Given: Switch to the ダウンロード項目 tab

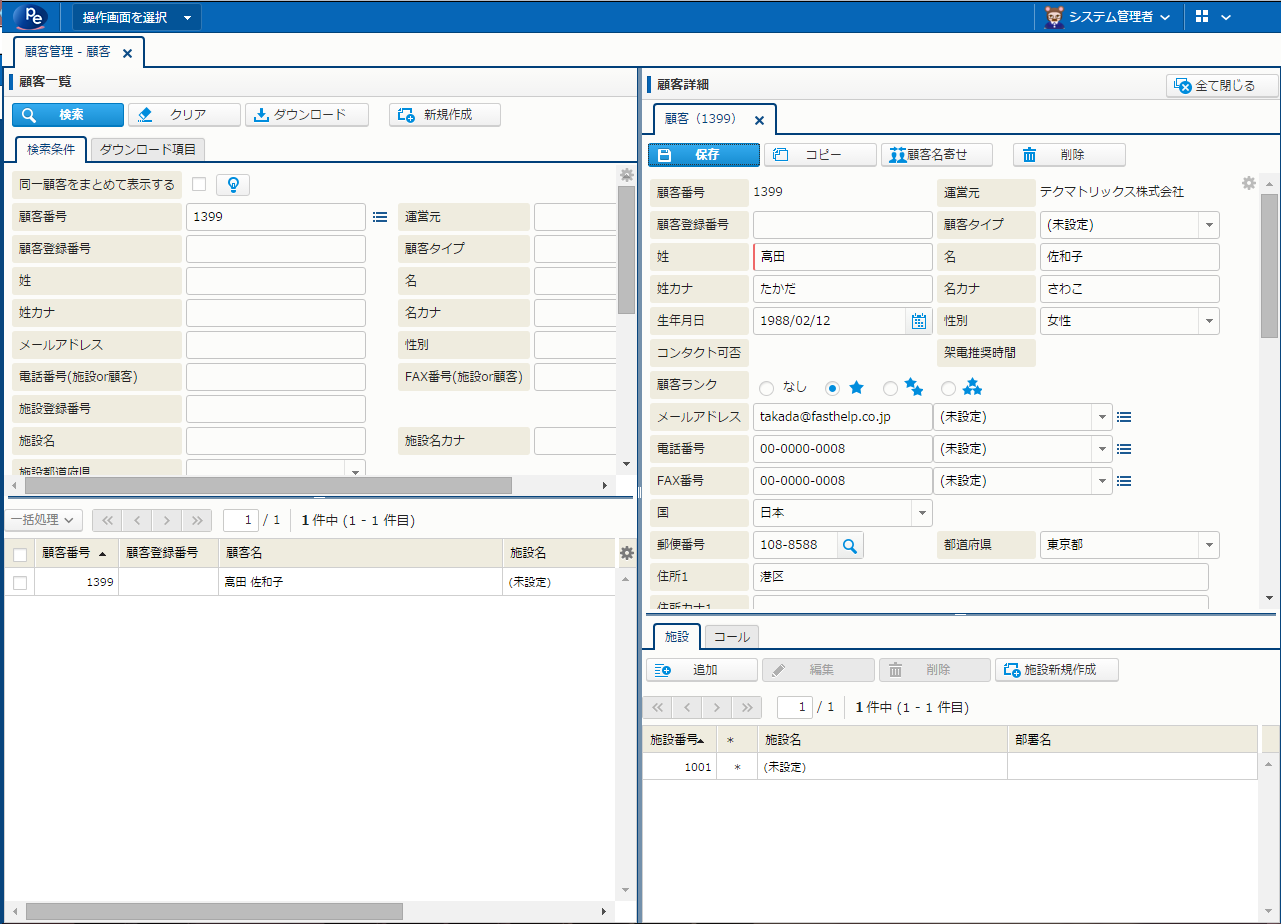Looking at the screenshot, I should pyautogui.click(x=148, y=150).
